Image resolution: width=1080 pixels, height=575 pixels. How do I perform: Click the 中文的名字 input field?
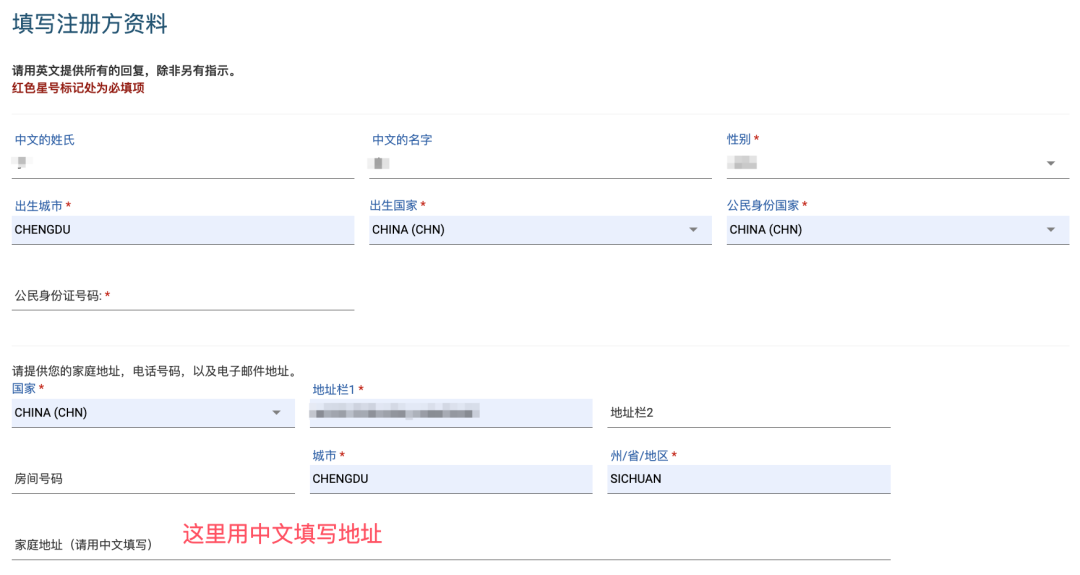pos(540,164)
